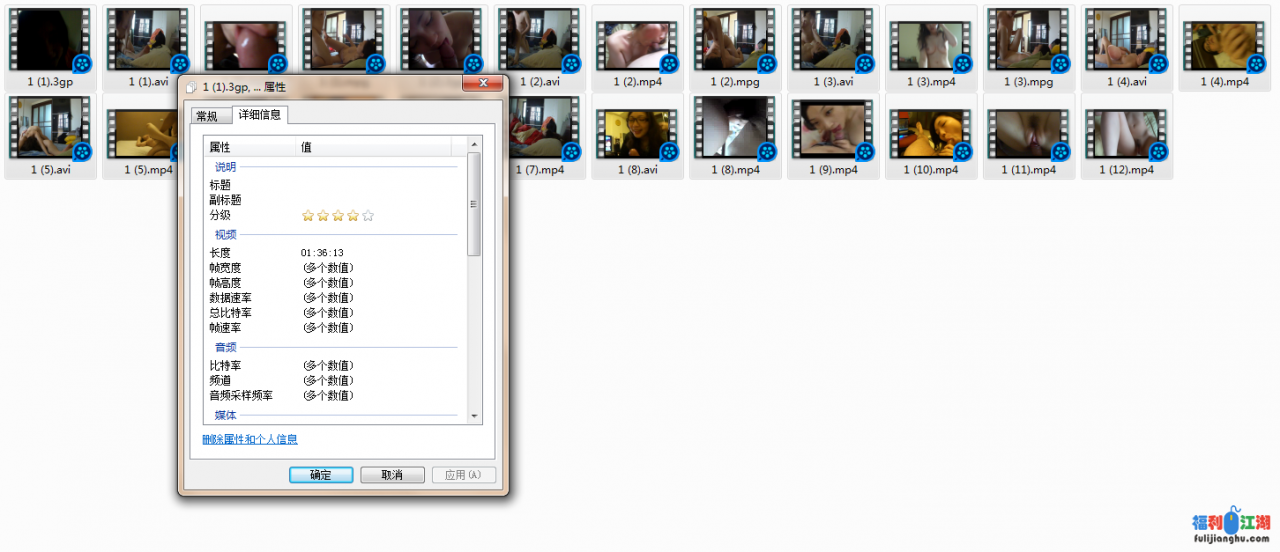Set the 分级 rating to five stars
This screenshot has height=552, width=1280.
click(x=368, y=215)
